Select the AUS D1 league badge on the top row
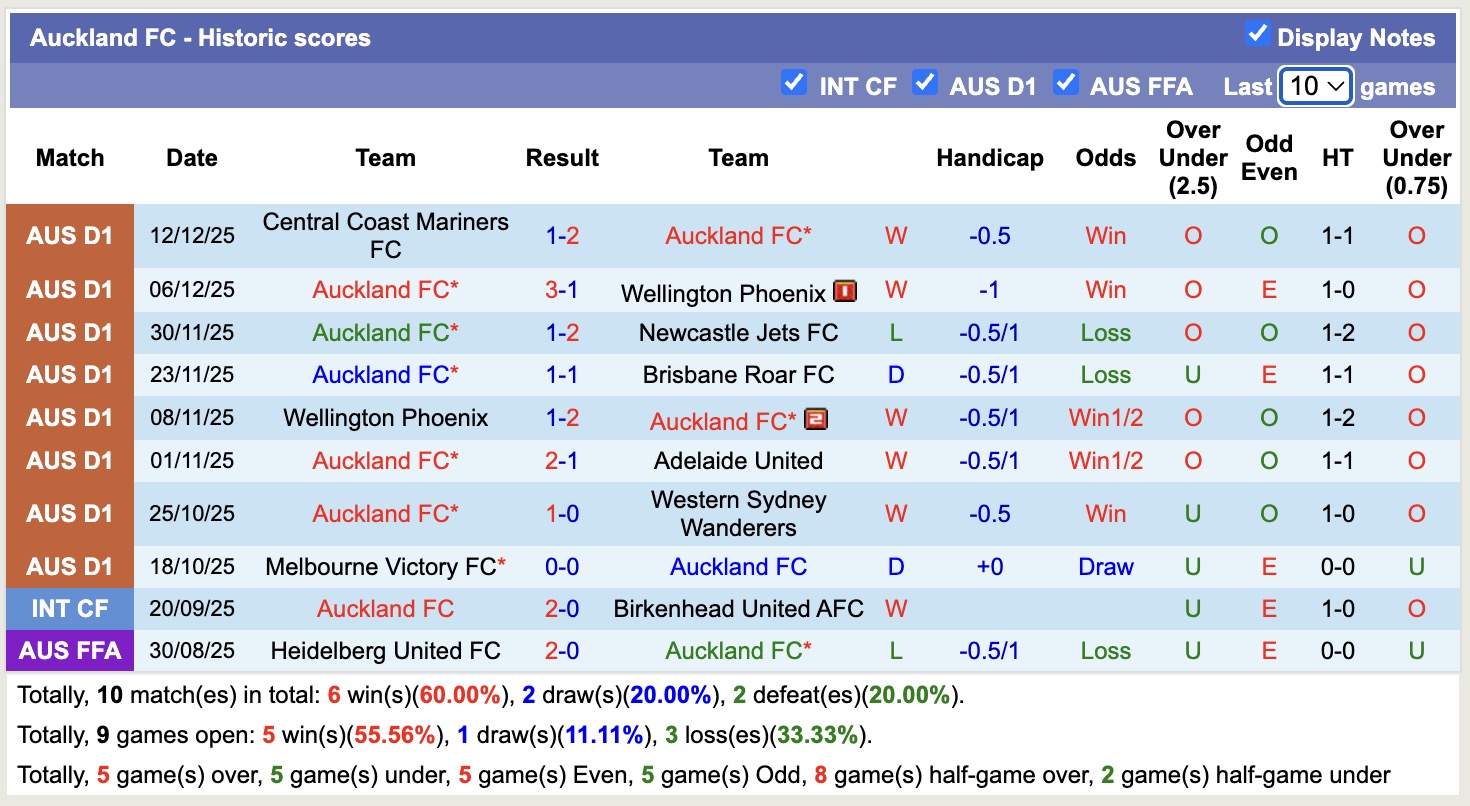This screenshot has width=1470, height=806. (x=70, y=235)
